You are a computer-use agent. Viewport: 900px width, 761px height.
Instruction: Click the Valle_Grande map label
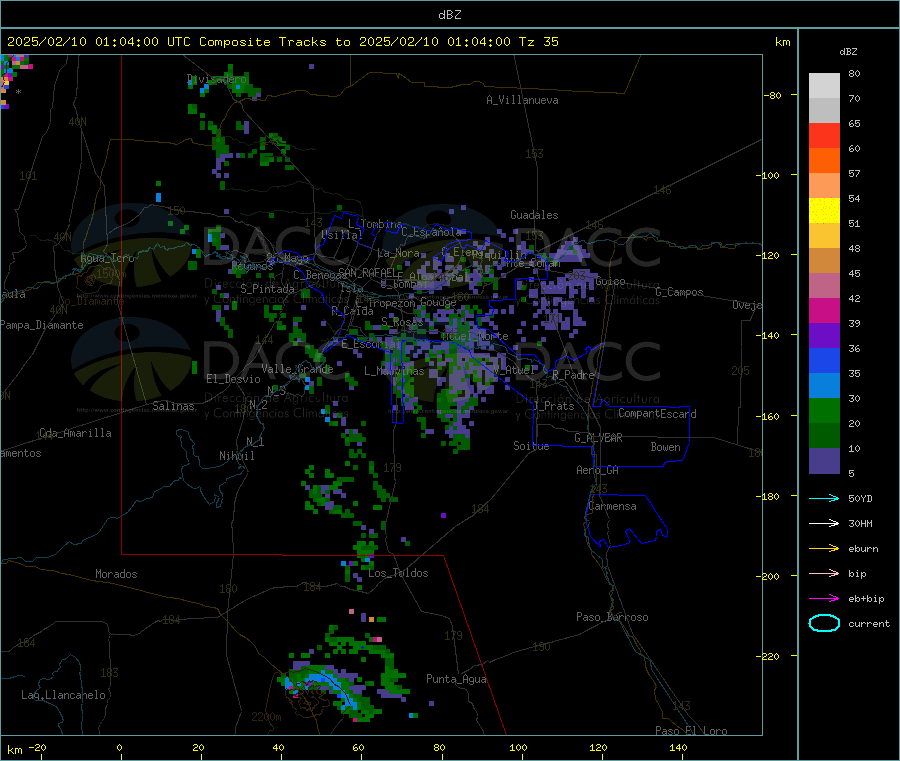297,369
